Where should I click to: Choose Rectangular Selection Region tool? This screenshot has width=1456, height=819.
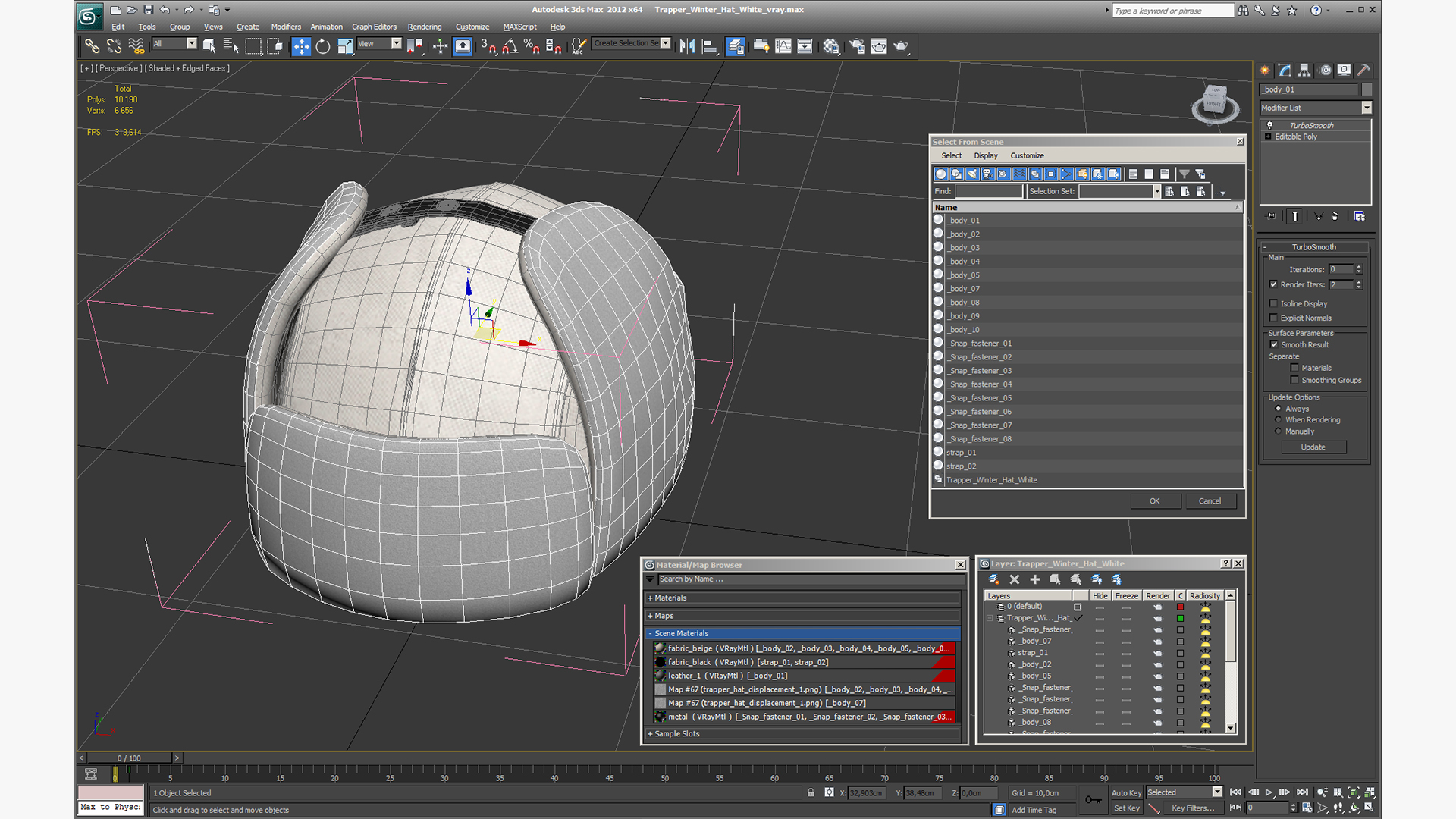pyautogui.click(x=253, y=46)
